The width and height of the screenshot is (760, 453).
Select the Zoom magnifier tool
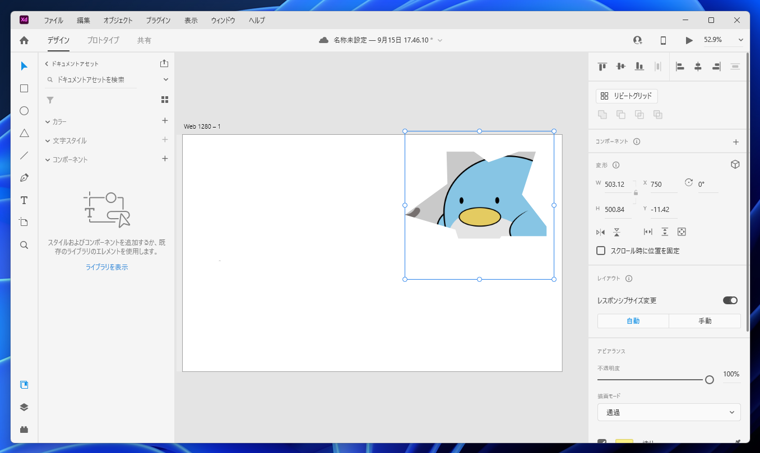(24, 245)
